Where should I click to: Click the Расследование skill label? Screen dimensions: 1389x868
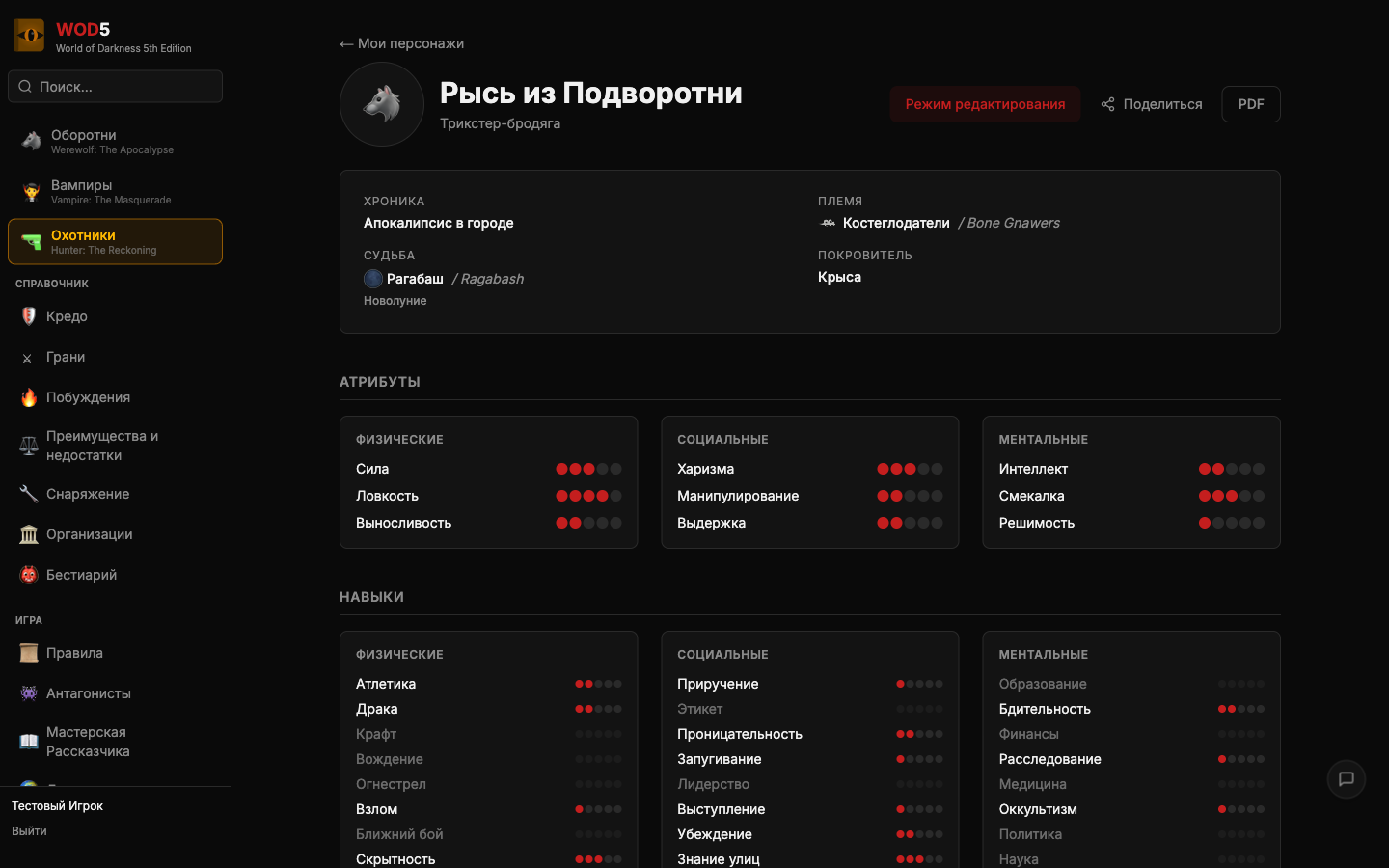[x=1049, y=759]
